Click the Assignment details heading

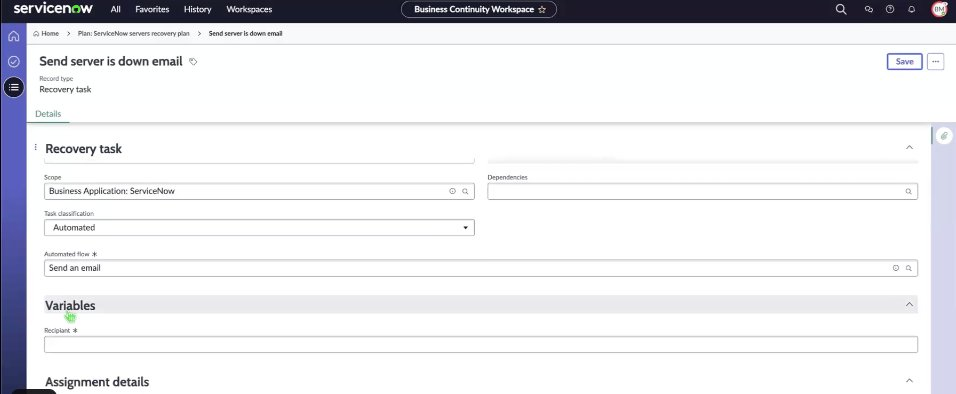pyautogui.click(x=97, y=382)
